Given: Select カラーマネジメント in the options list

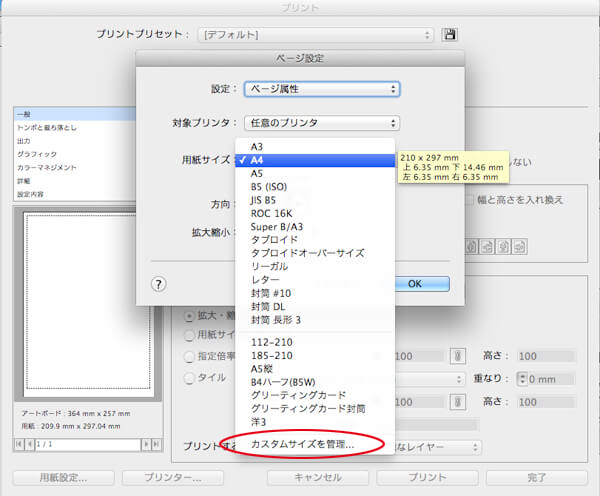Looking at the screenshot, I should click(x=75, y=168).
